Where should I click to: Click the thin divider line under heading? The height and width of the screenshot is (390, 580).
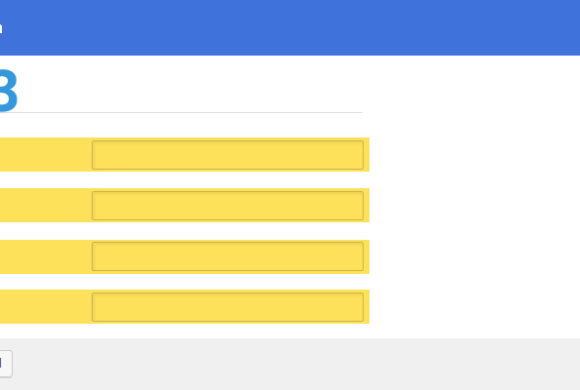click(x=181, y=112)
